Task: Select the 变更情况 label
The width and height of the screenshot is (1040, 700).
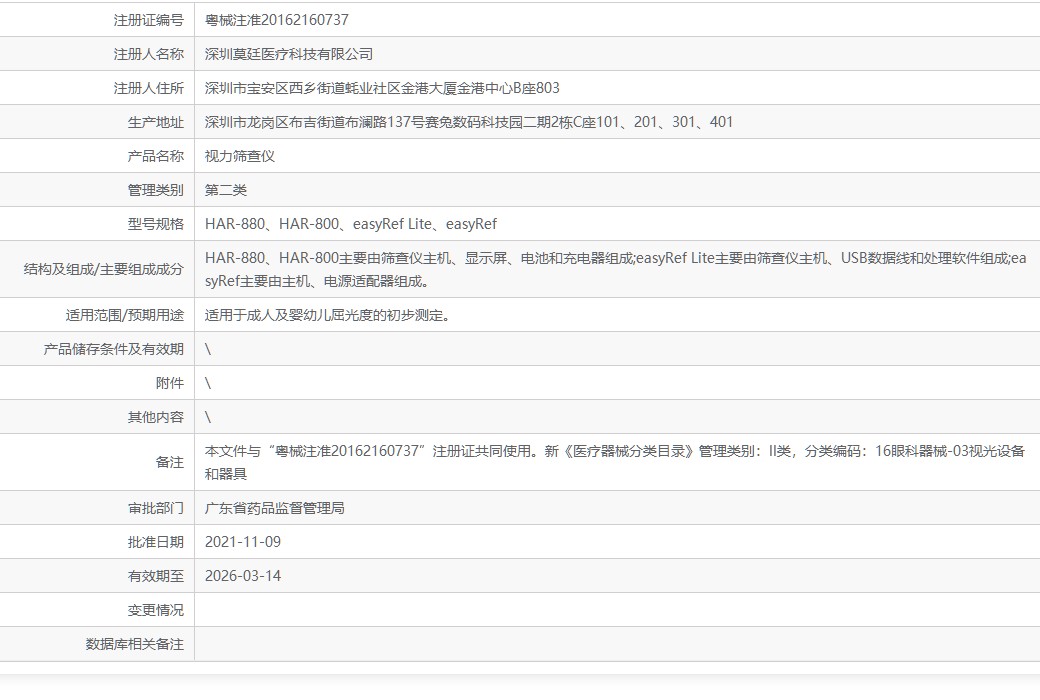Action: [155, 610]
